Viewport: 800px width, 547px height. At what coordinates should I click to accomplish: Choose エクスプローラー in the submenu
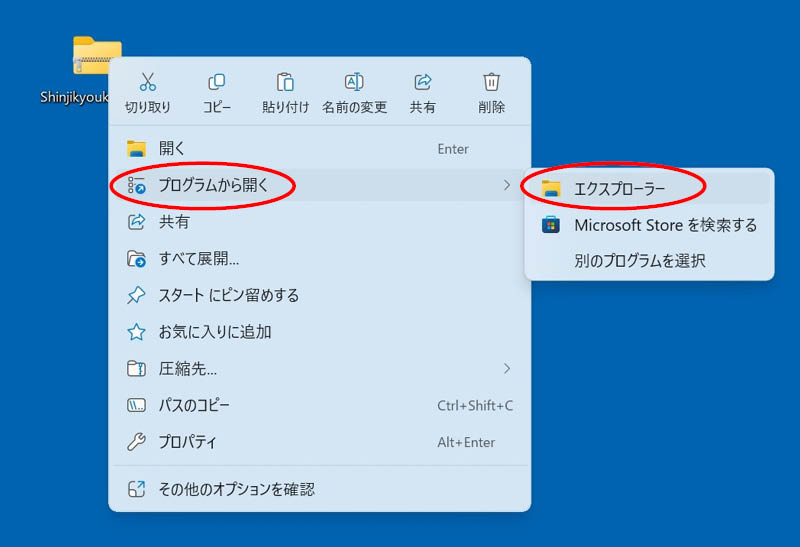(649, 188)
